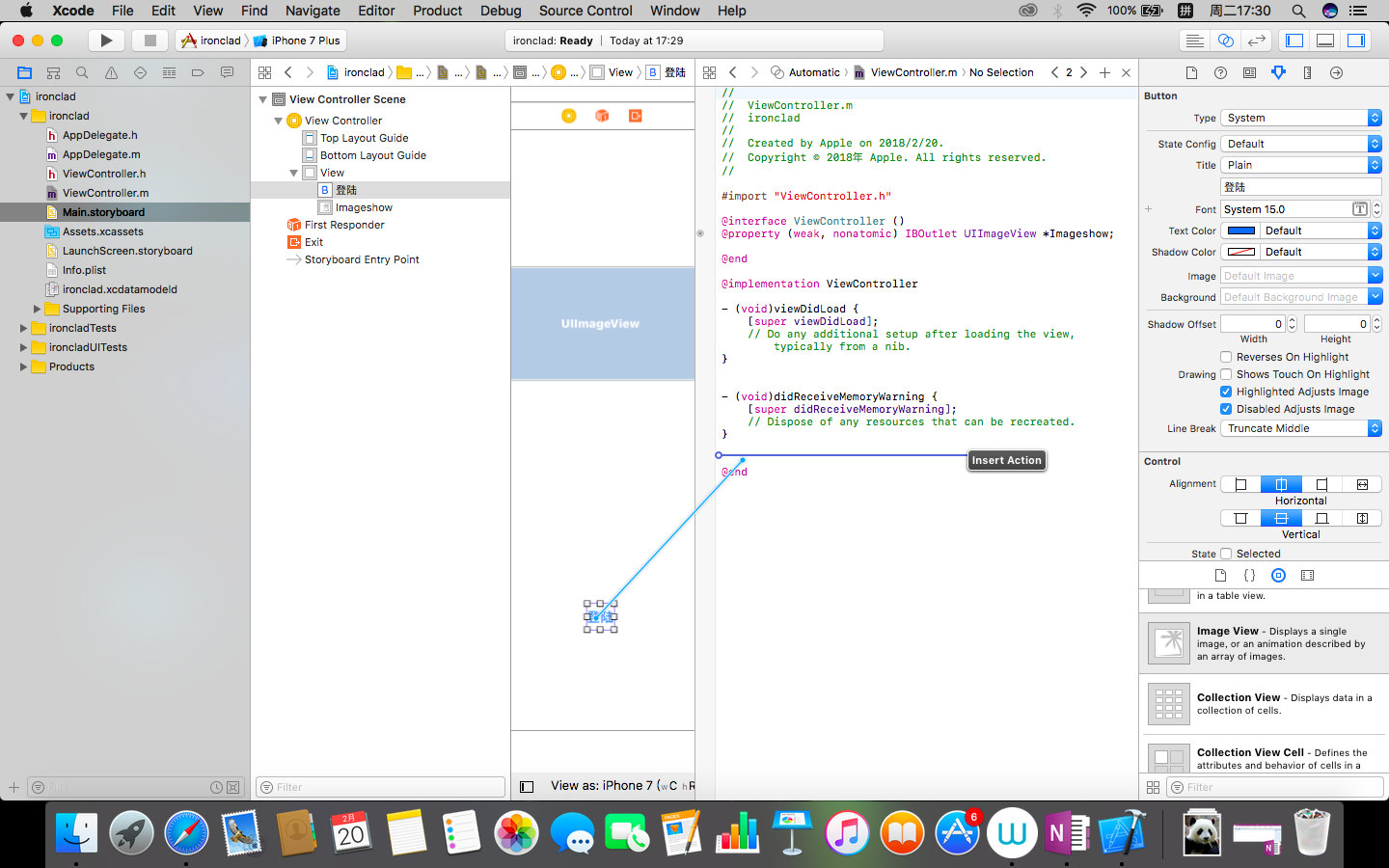Viewport: 1389px width, 868px height.
Task: Show the standard editor
Action: coord(1194,41)
